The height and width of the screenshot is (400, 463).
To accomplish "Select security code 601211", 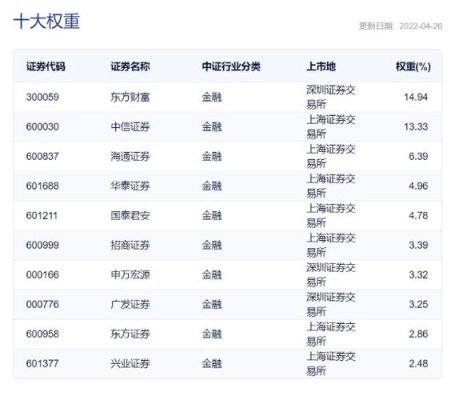I will click(42, 216).
